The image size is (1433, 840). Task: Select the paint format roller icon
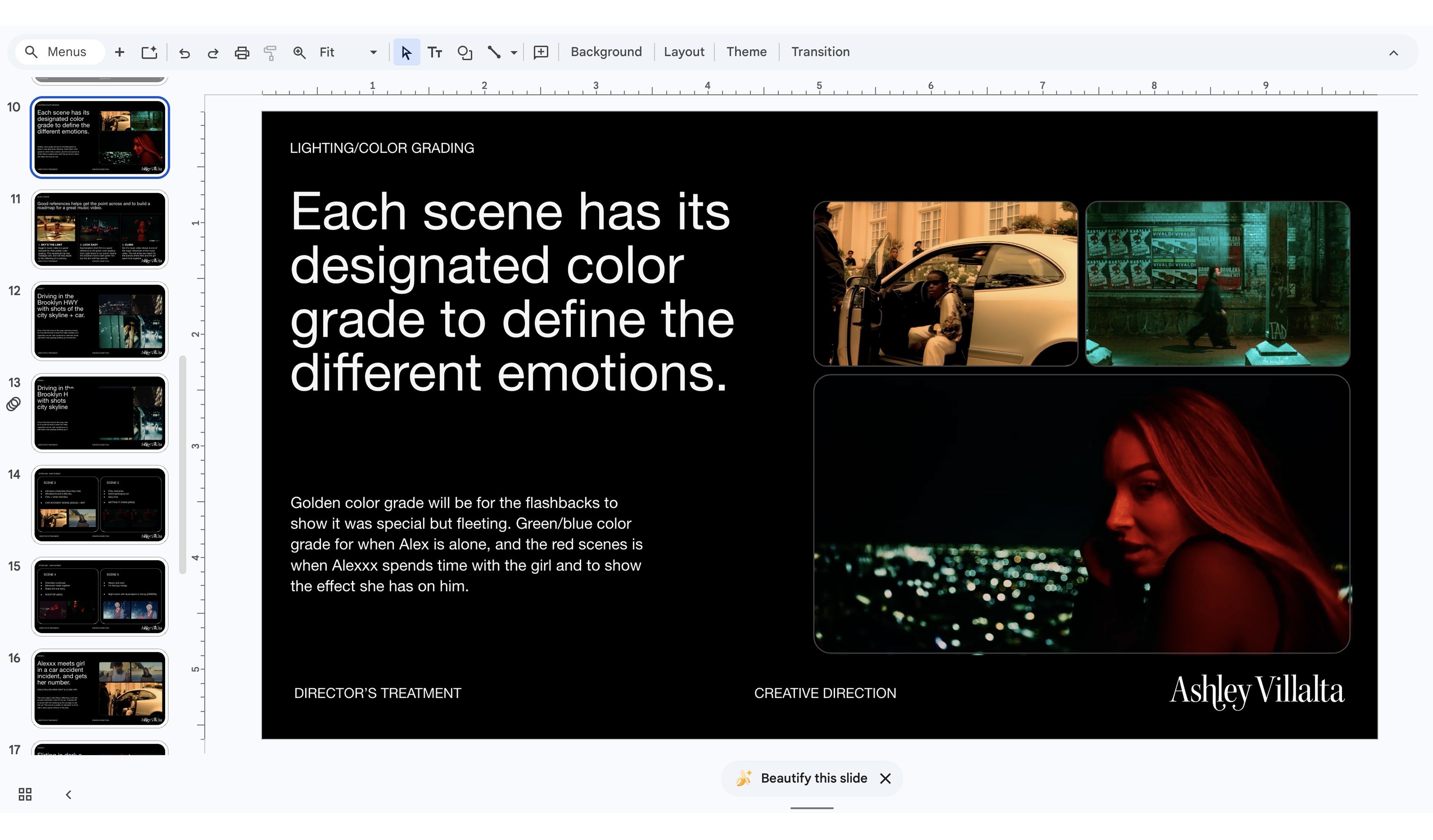coord(270,53)
